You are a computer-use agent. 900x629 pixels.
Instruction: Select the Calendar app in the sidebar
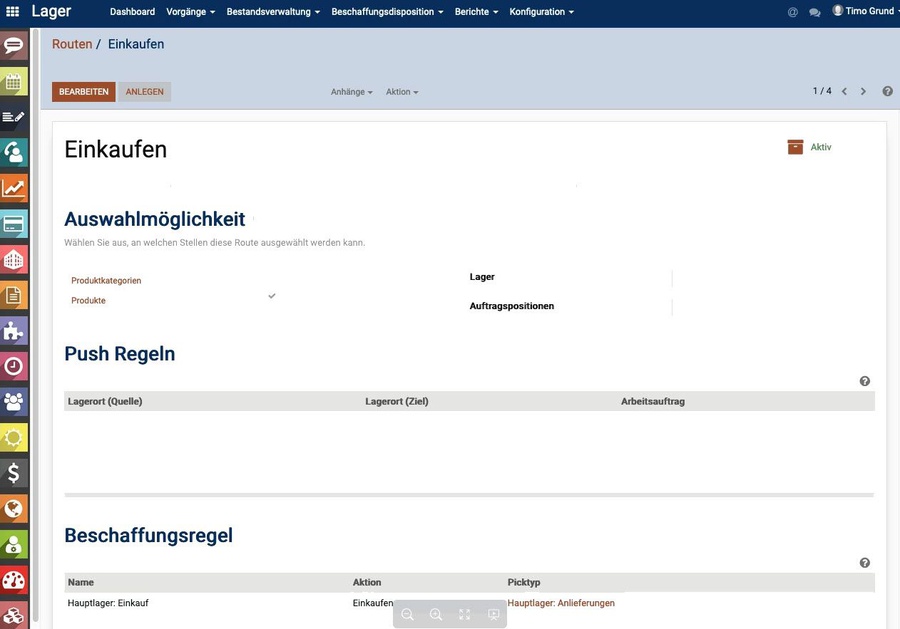click(x=13, y=81)
